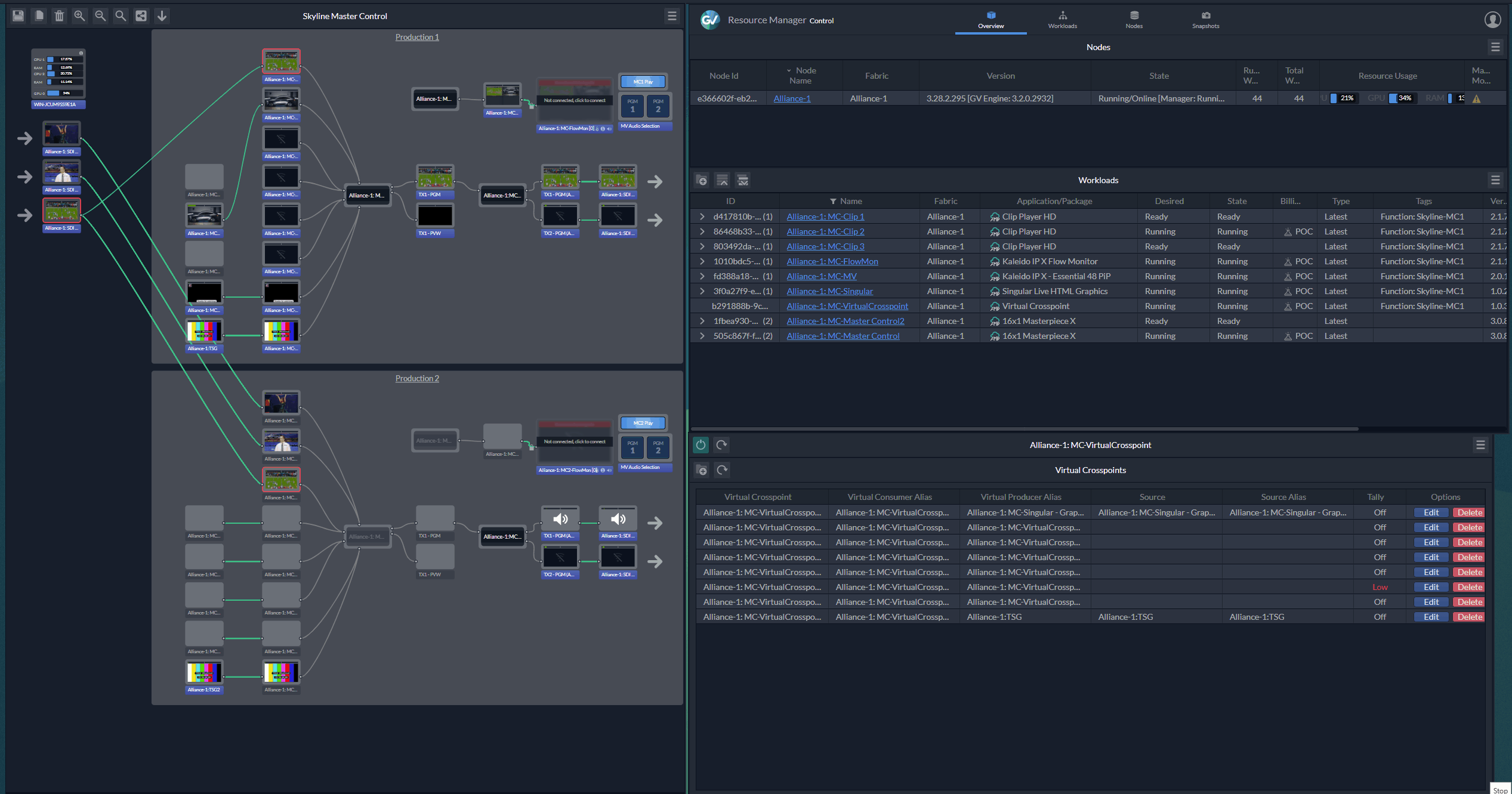Open the Alliance-1 node name link
Image resolution: width=1512 pixels, height=794 pixels.
pyautogui.click(x=792, y=98)
